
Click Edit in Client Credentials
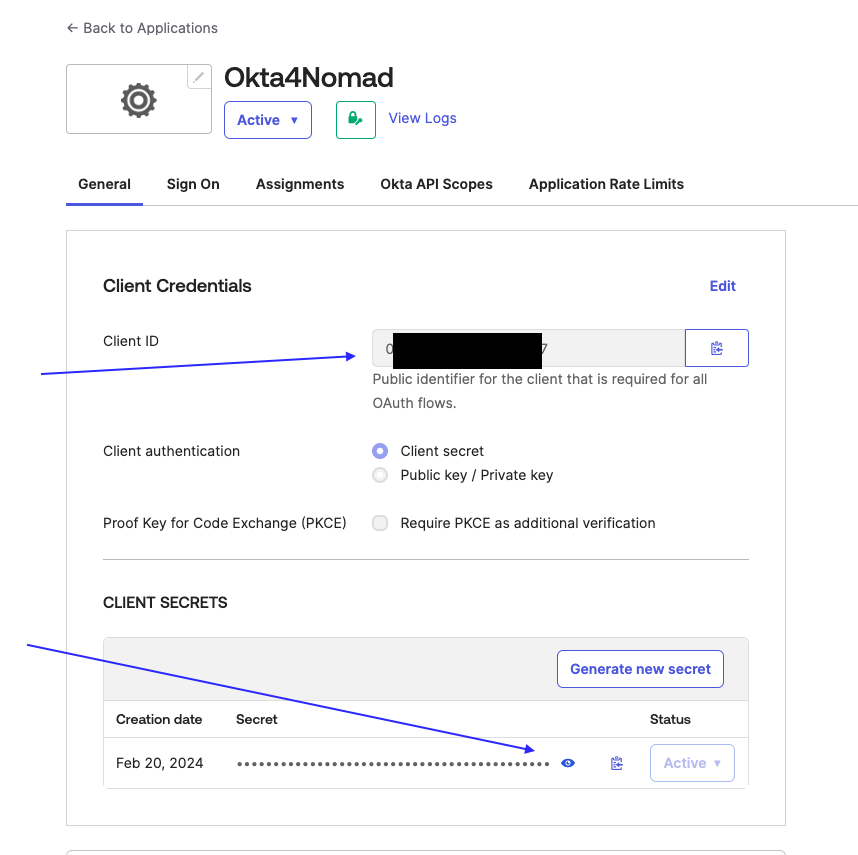click(722, 286)
